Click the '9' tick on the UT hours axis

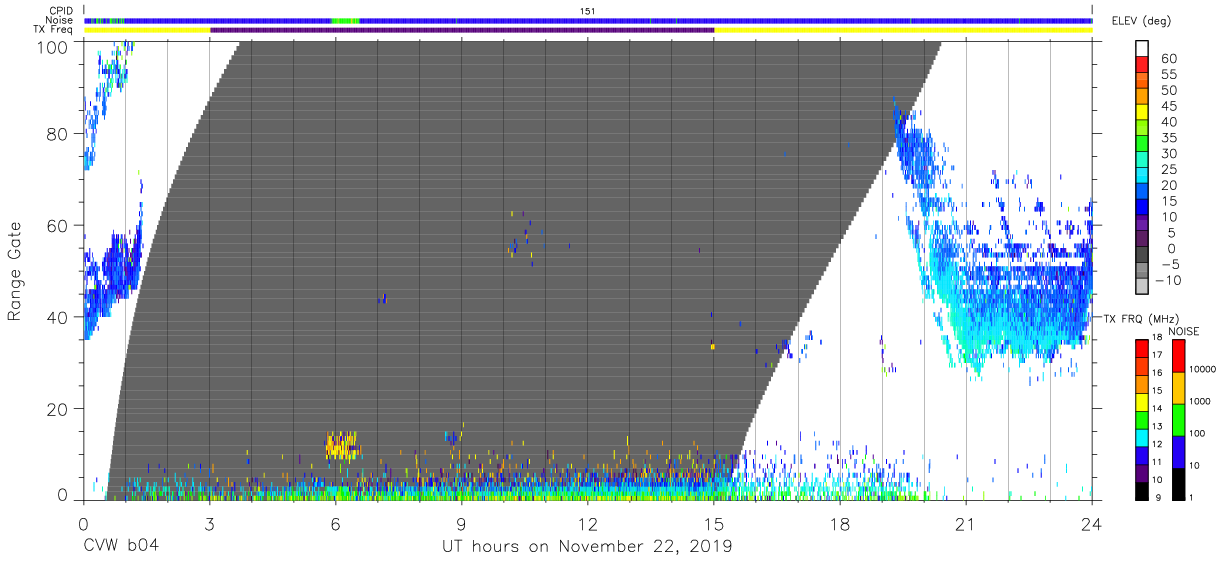click(461, 523)
